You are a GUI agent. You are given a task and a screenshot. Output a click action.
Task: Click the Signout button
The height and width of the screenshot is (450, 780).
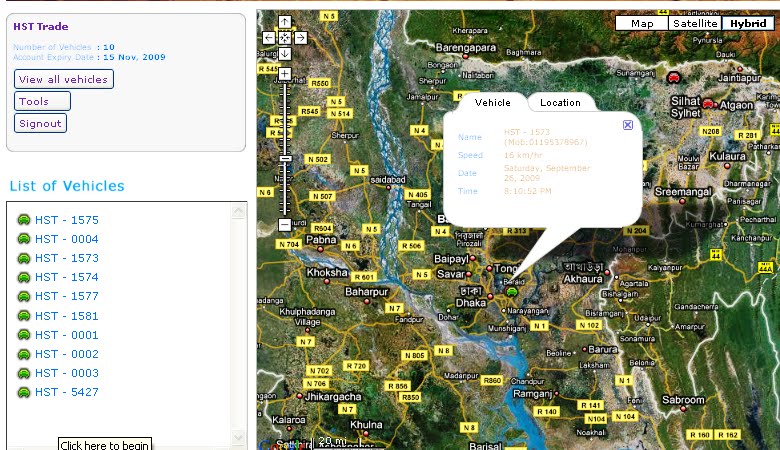[x=40, y=123]
